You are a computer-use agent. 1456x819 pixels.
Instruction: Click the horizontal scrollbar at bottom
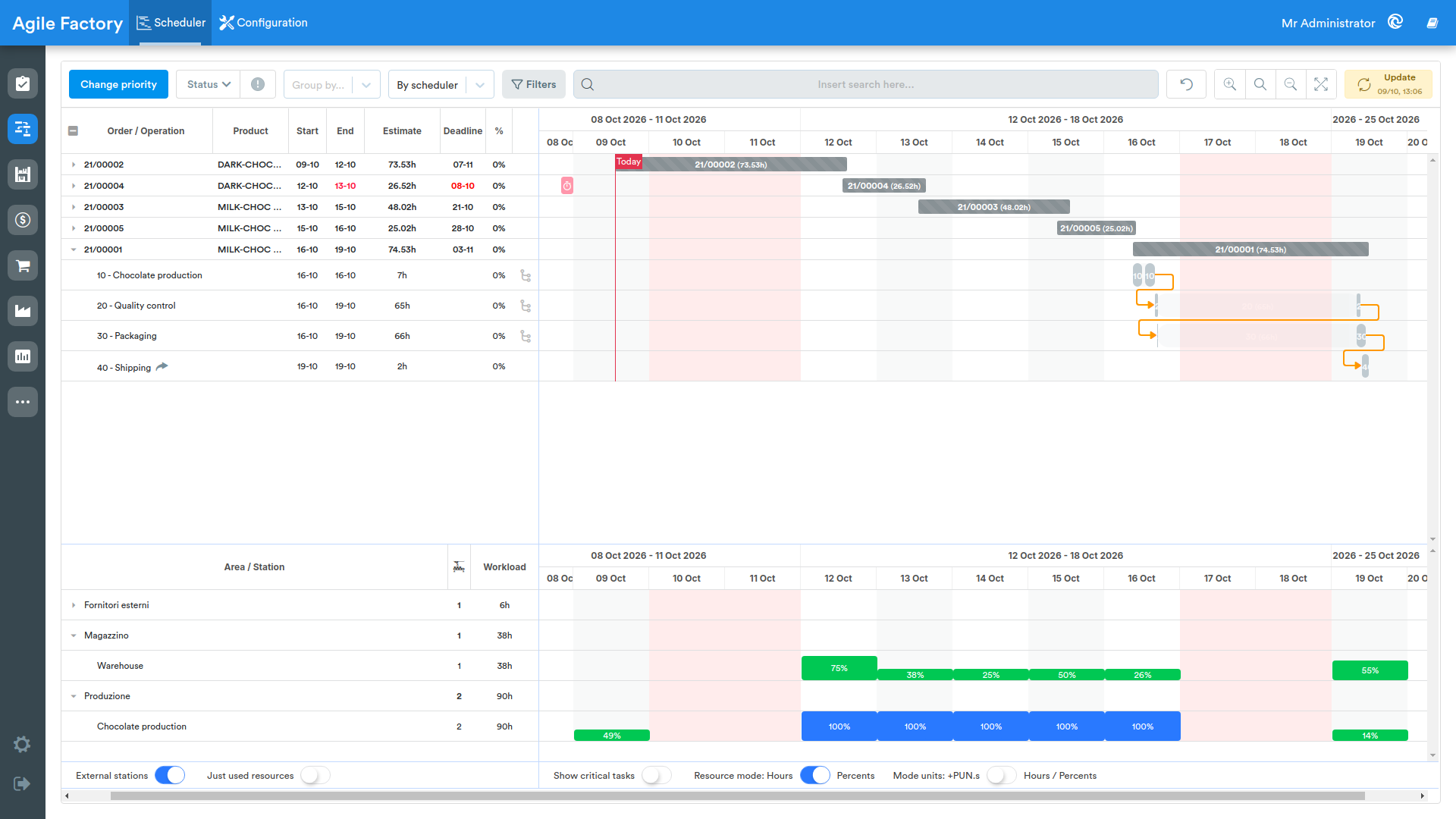(x=737, y=795)
